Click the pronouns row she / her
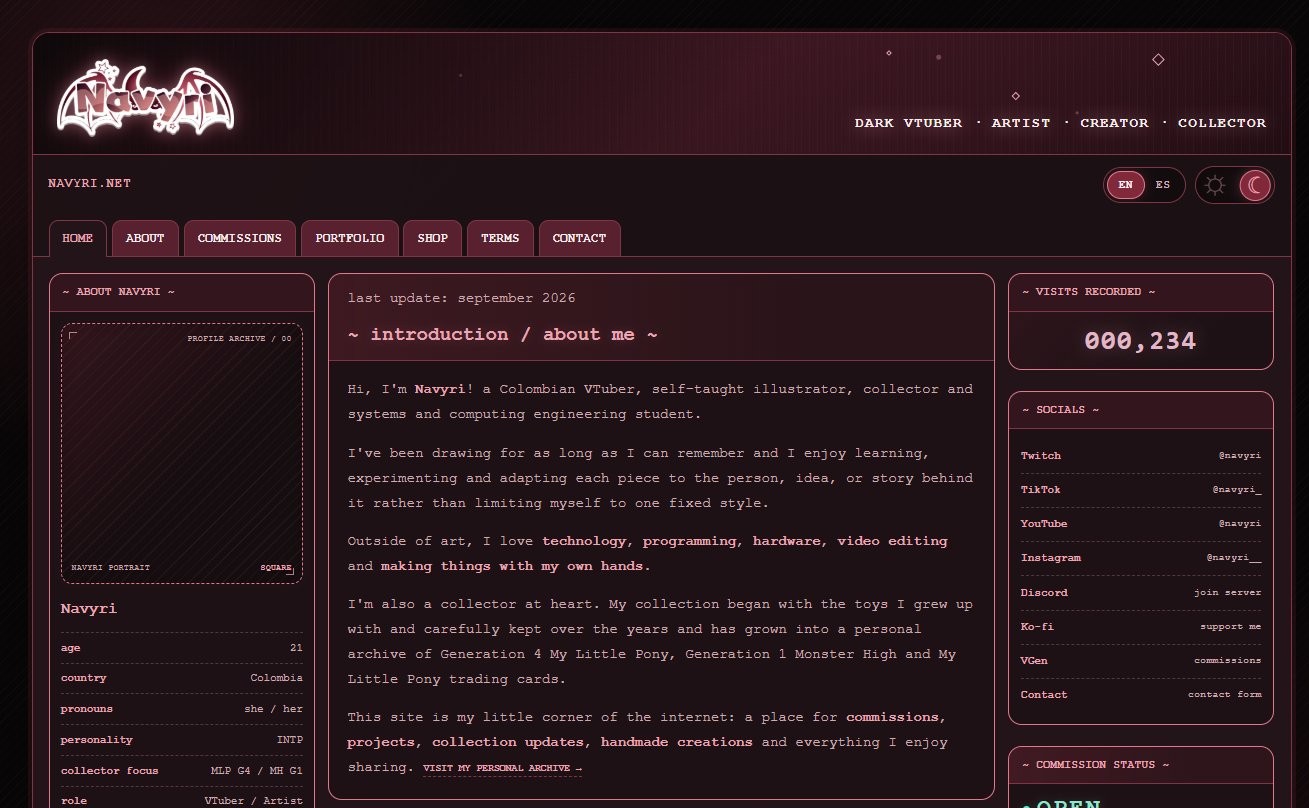The height and width of the screenshot is (808, 1309). [x=182, y=709]
